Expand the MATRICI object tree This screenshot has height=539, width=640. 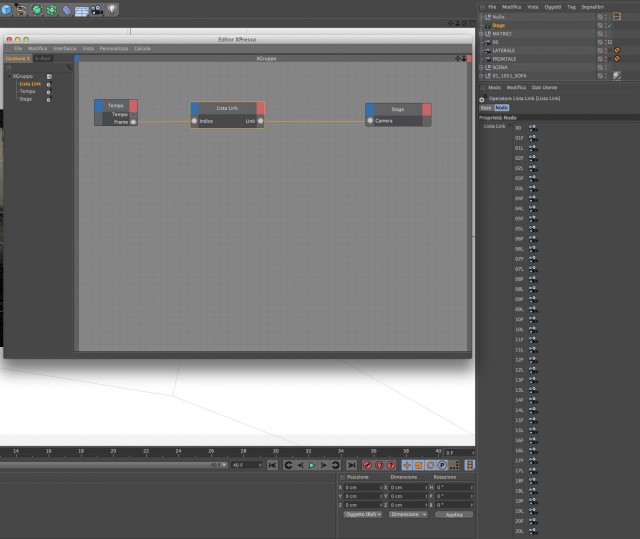point(481,34)
